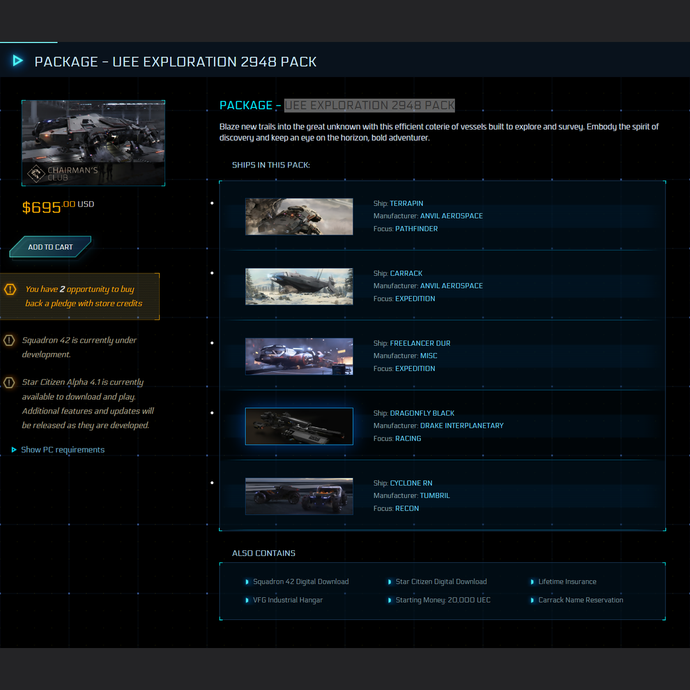Select the ship name CARRACK

406,273
